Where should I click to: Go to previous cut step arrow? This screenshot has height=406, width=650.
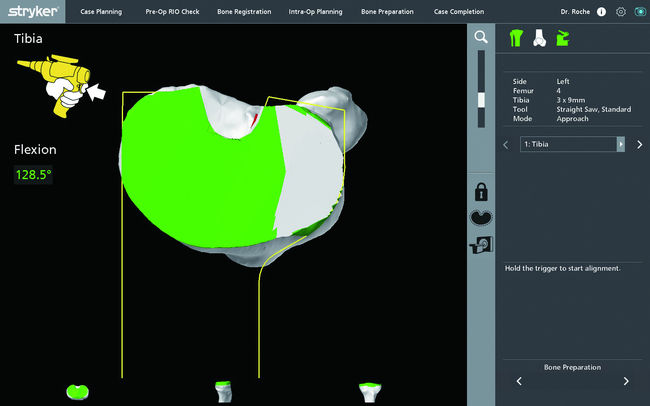coord(506,145)
